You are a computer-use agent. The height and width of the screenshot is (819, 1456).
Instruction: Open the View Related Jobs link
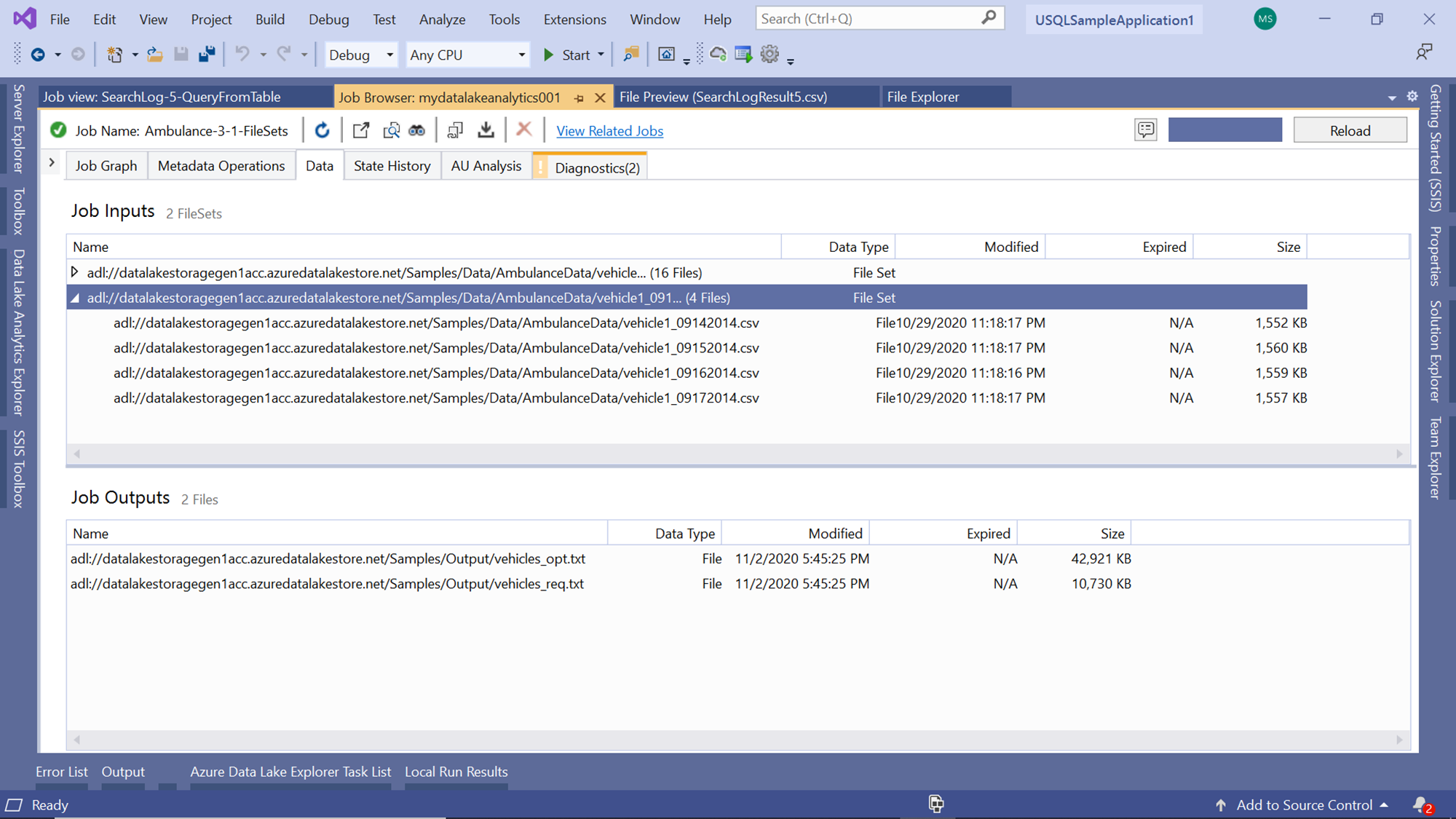point(609,131)
